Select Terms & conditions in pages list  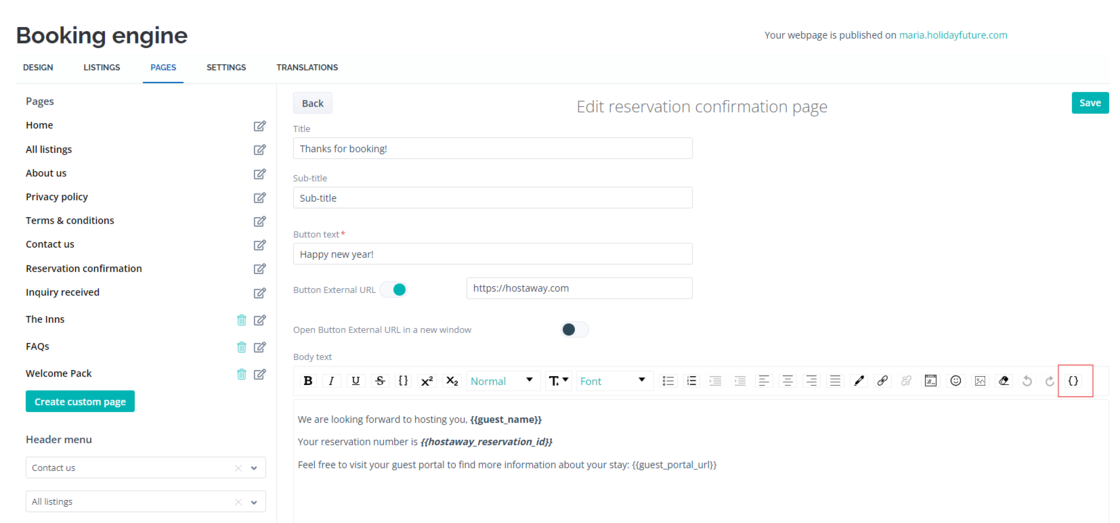click(x=70, y=221)
